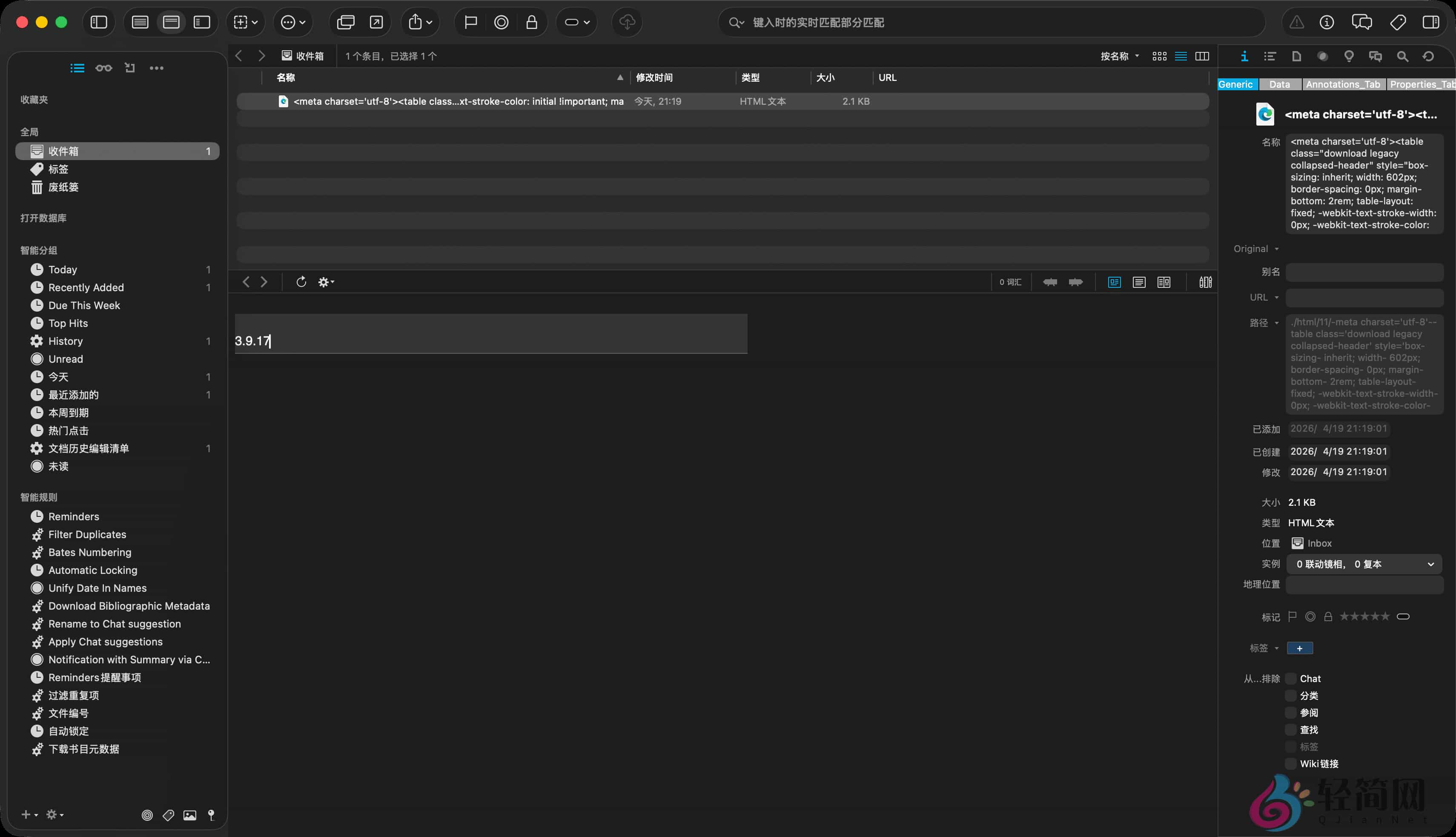This screenshot has height=837, width=1456.
Task: Open the 联动镜相 instance dropdown
Action: click(x=1364, y=564)
